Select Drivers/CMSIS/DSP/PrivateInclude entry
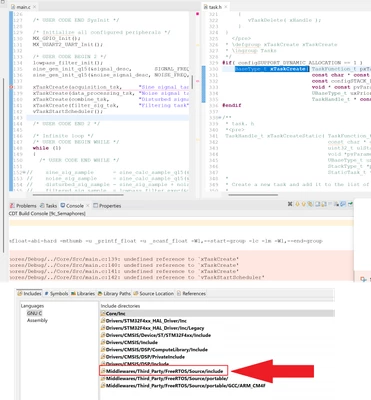Viewport: 371px width, 400px height. click(x=143, y=357)
